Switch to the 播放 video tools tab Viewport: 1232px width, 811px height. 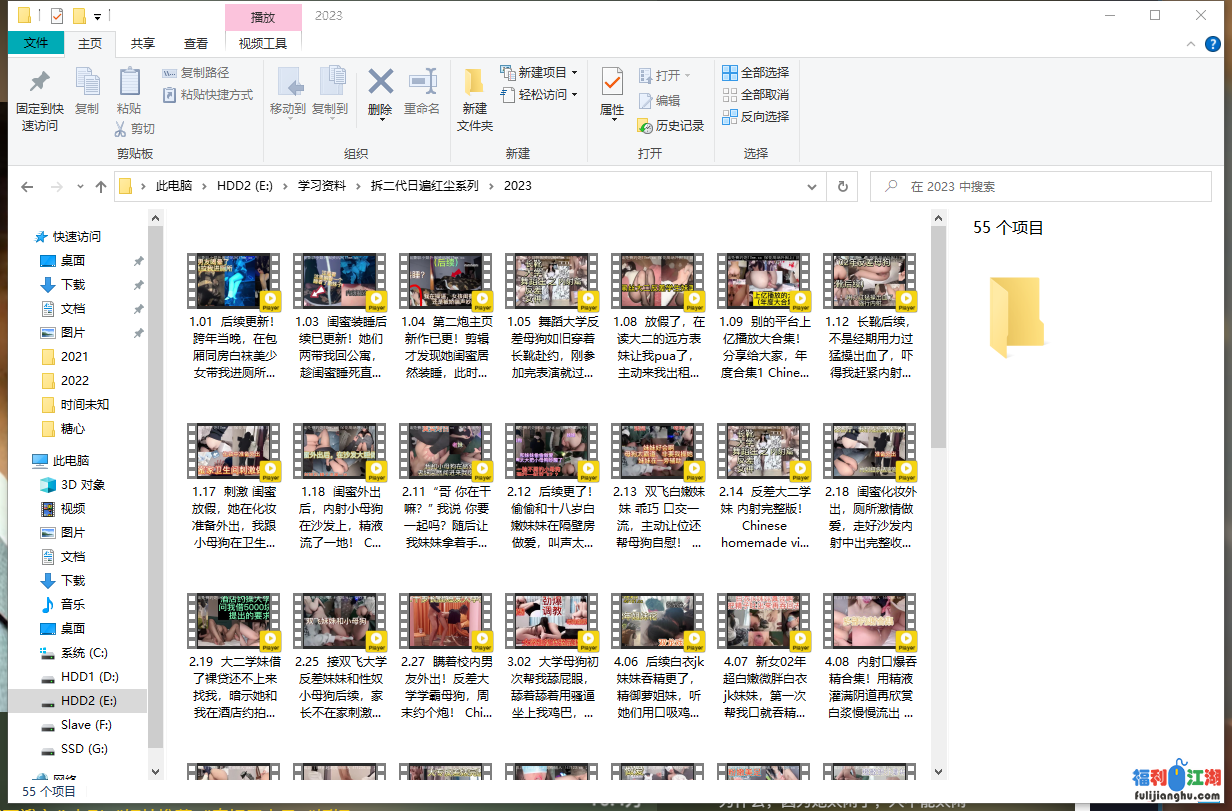point(263,16)
